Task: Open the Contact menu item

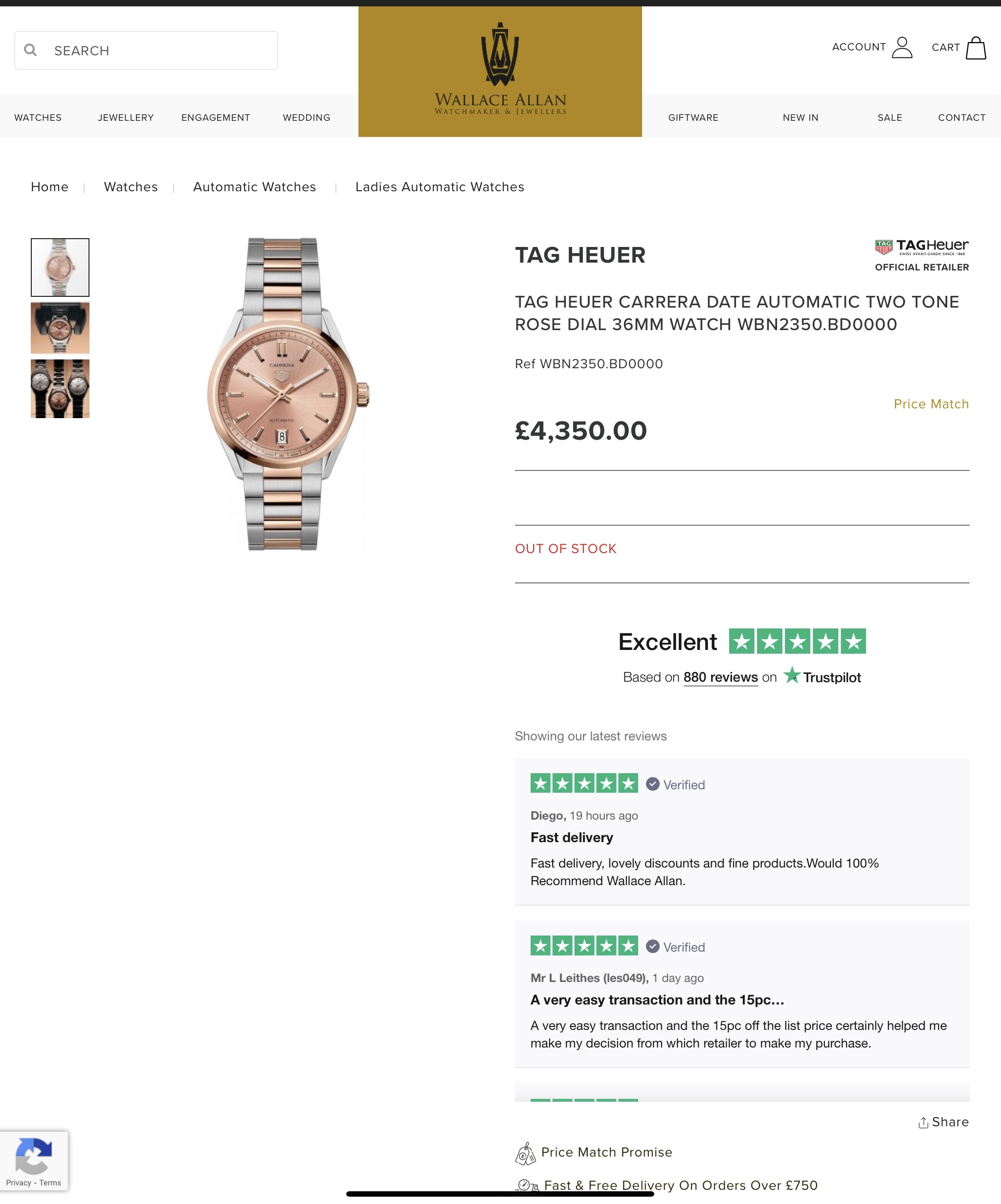Action: [962, 117]
